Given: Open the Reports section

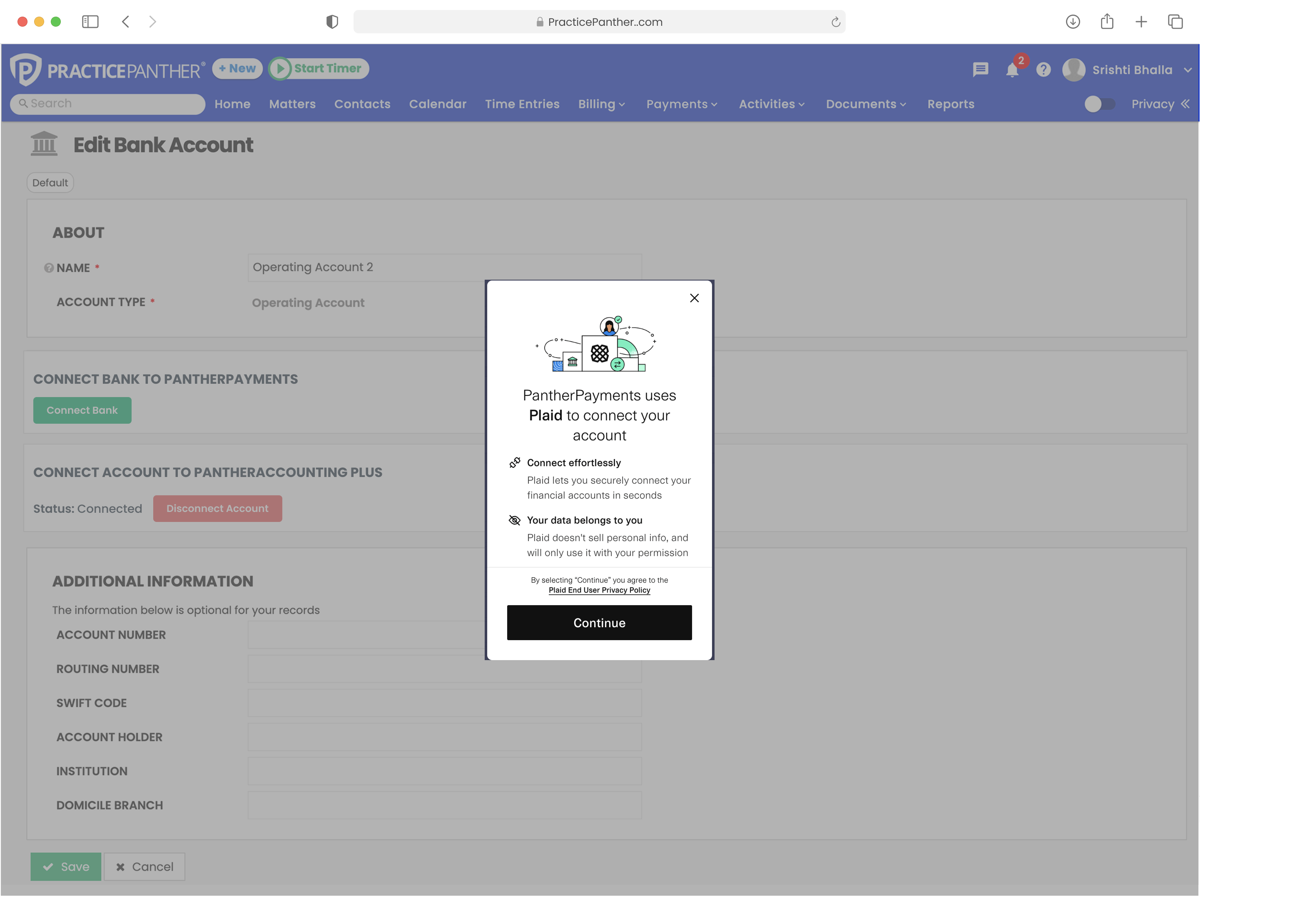Looking at the screenshot, I should (951, 104).
